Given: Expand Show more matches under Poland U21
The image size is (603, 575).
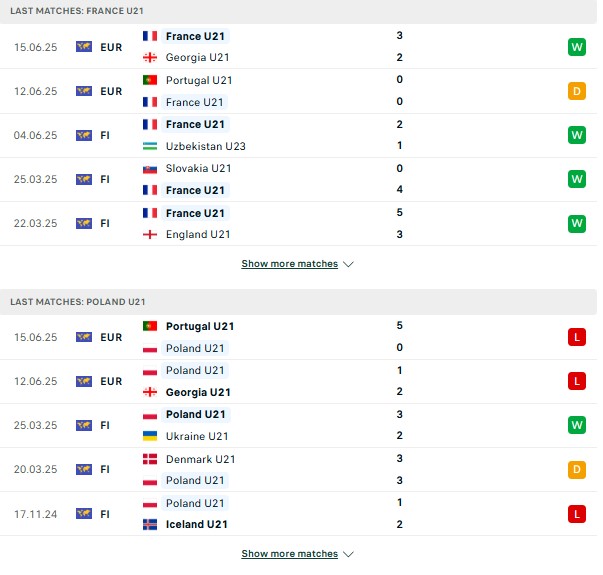Looking at the screenshot, I should 290,554.
